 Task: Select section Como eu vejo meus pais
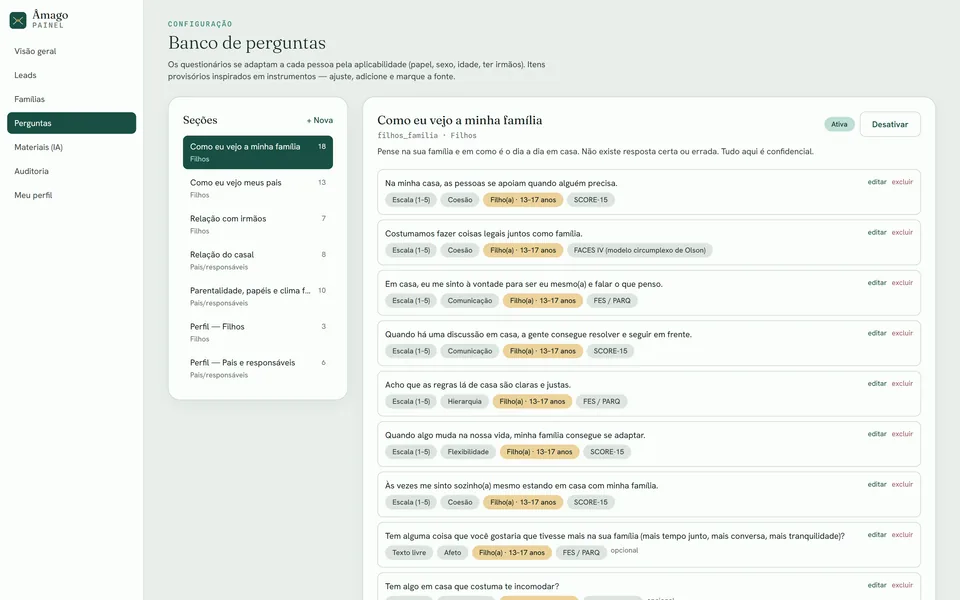coord(258,188)
